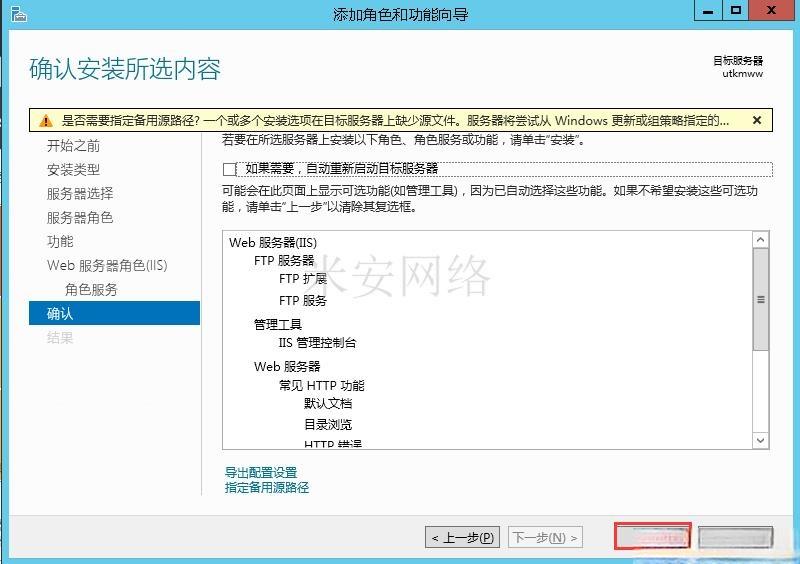Select 目录浏览 row
Image resolution: width=800 pixels, height=564 pixels.
pos(328,425)
